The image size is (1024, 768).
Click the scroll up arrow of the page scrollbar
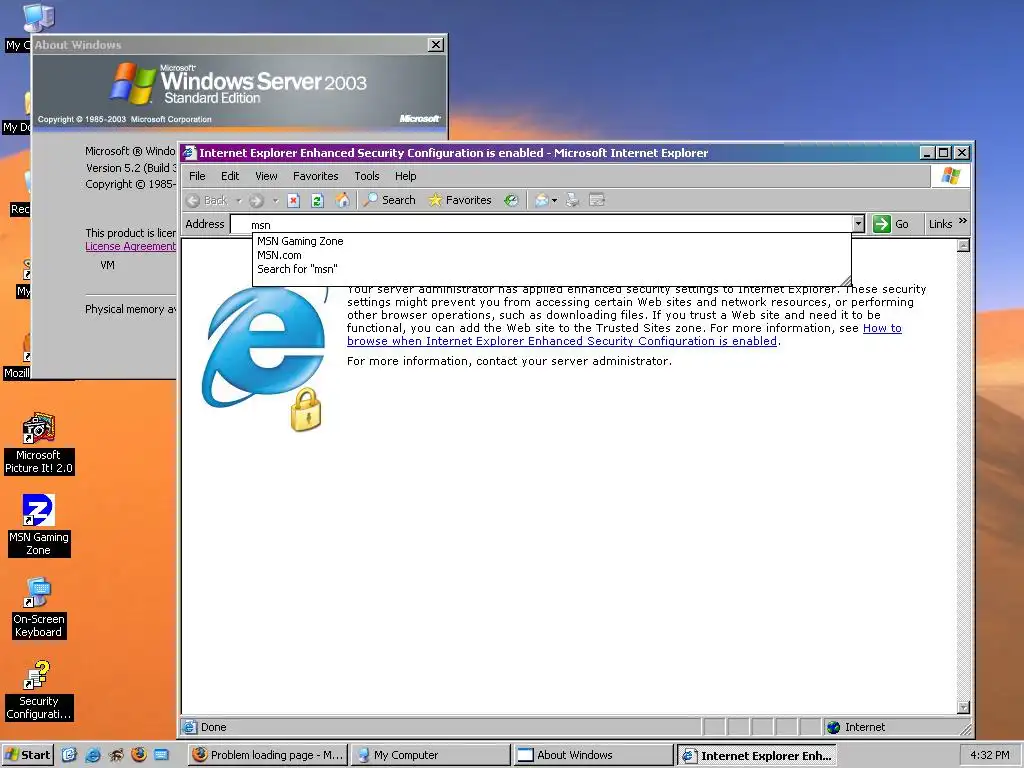(x=963, y=246)
